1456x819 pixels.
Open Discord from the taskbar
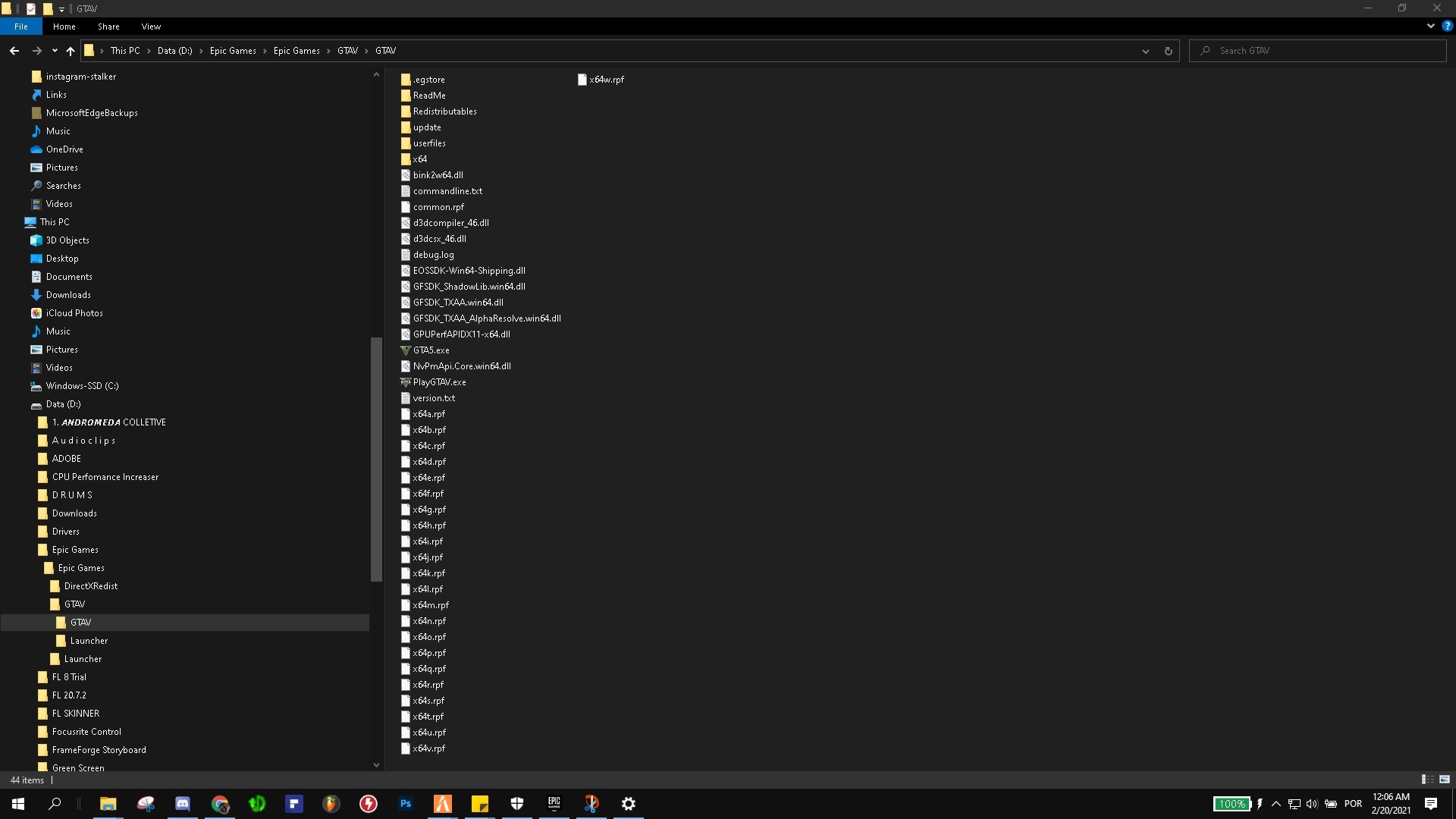point(183,804)
